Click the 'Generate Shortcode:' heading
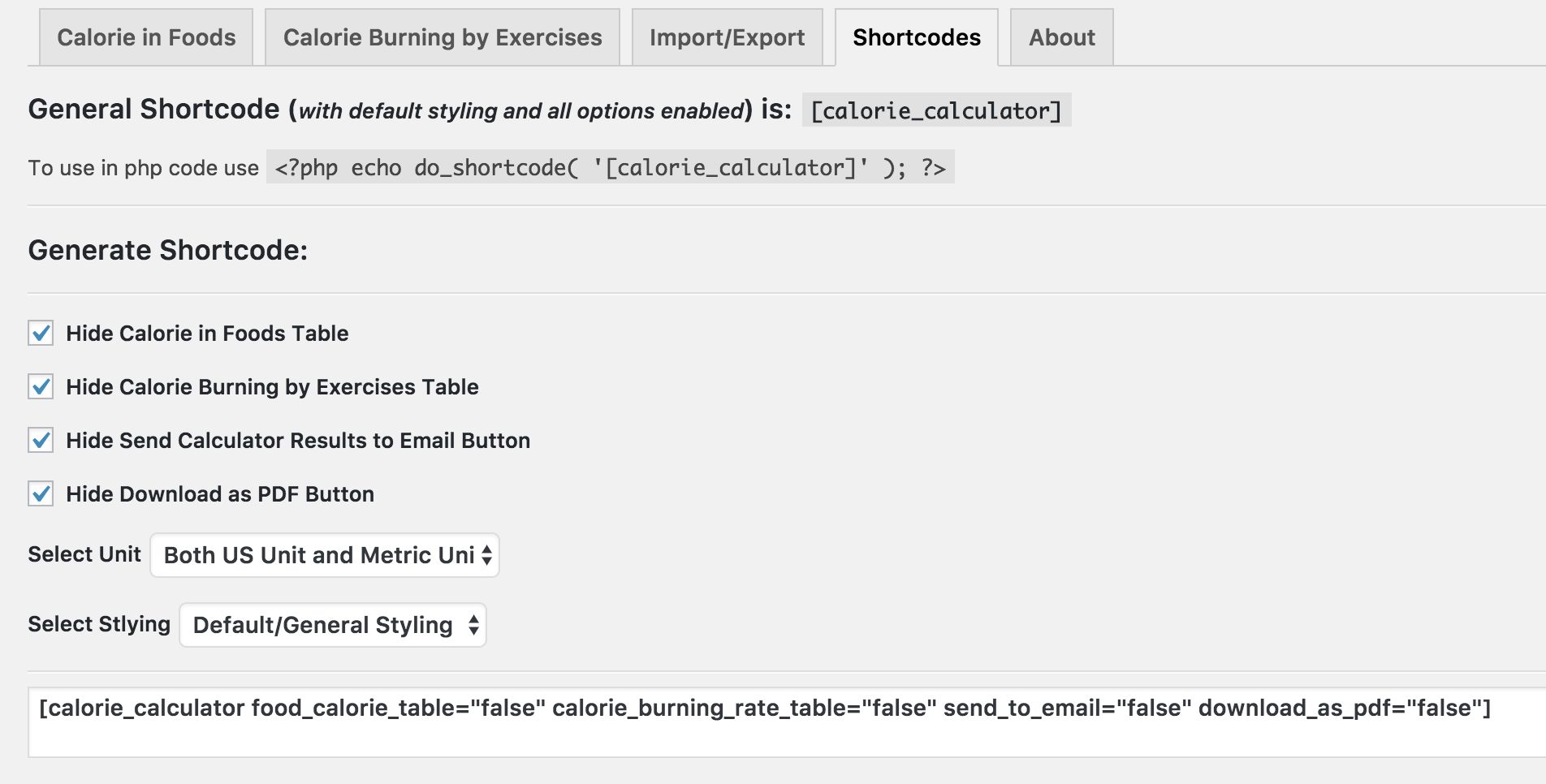Screen dimensions: 1546x784 click(168, 250)
